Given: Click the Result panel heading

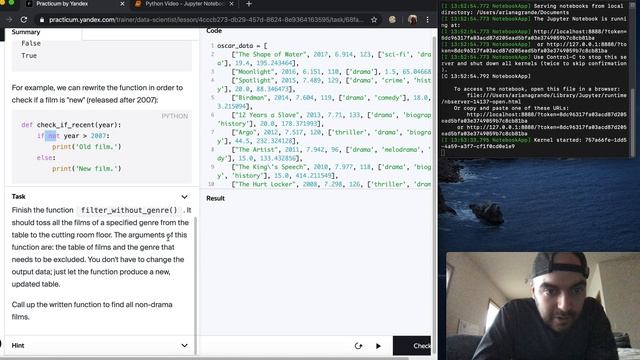Looking at the screenshot, I should [x=216, y=198].
